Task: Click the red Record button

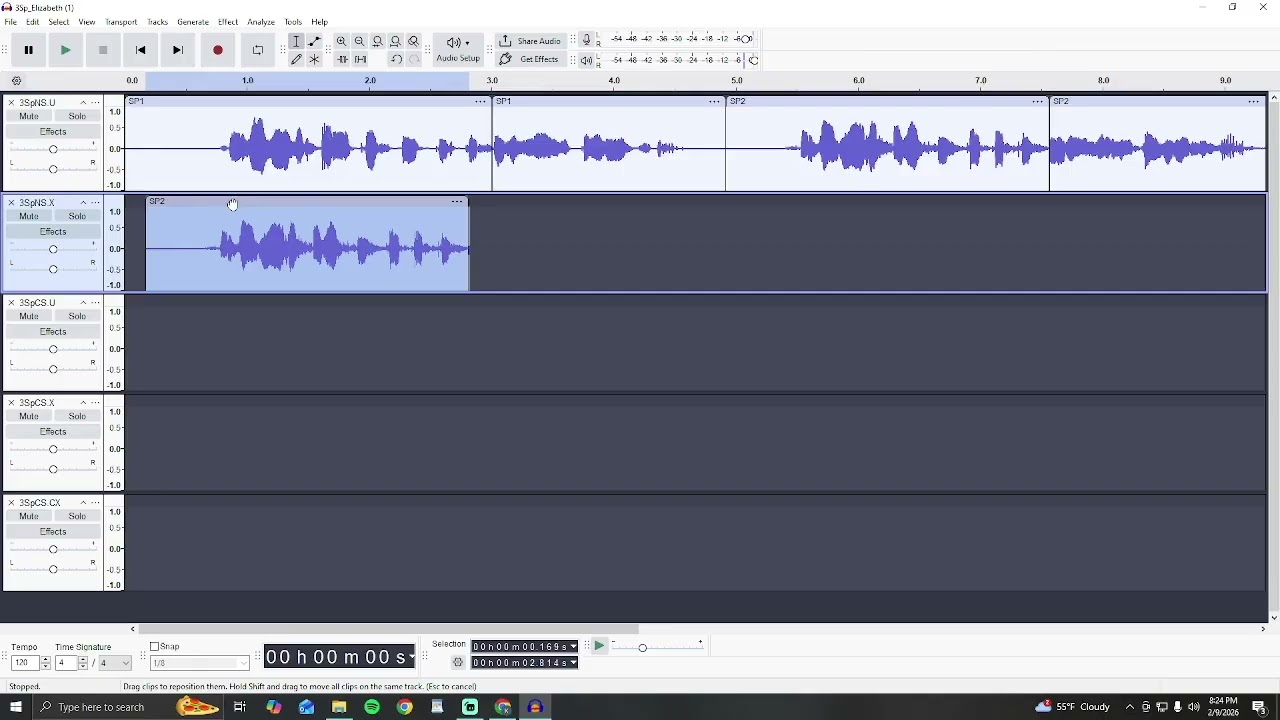Action: point(218,50)
